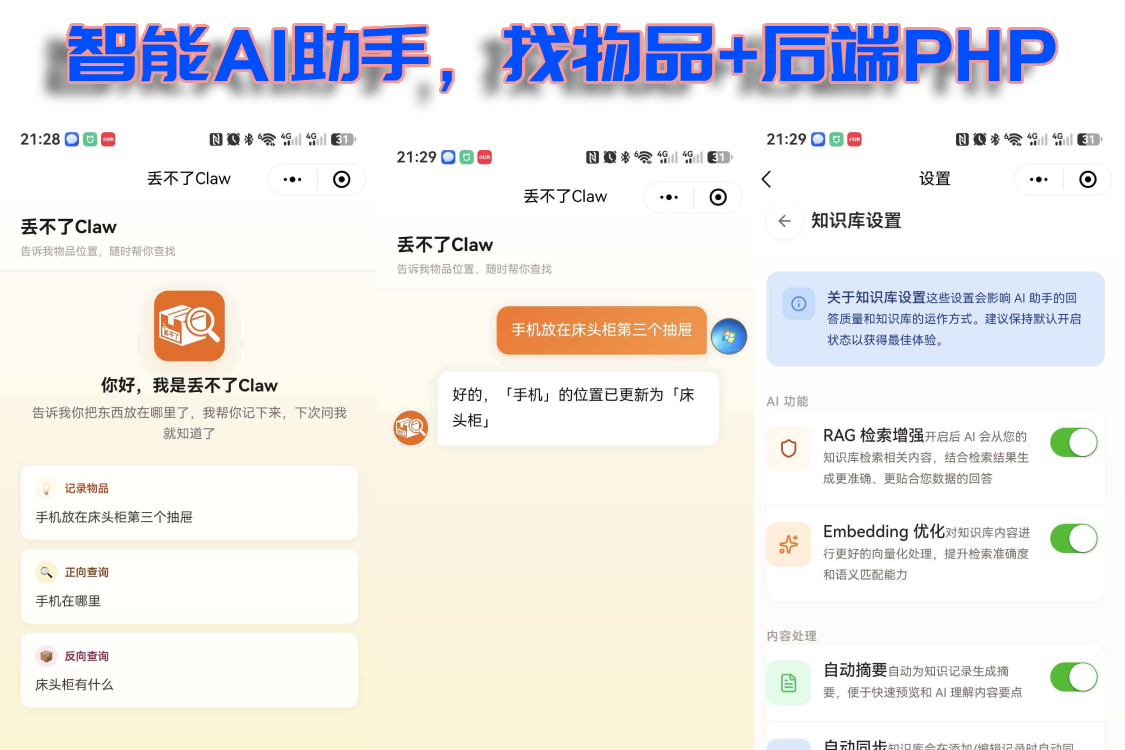Screen dimensions: 1125x750
Task: Tap the close target icon in middle chat screen
Action: (718, 197)
